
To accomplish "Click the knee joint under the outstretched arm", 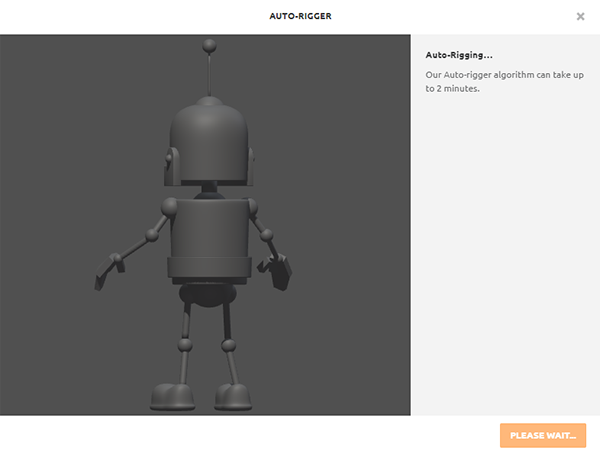I will tap(184, 345).
